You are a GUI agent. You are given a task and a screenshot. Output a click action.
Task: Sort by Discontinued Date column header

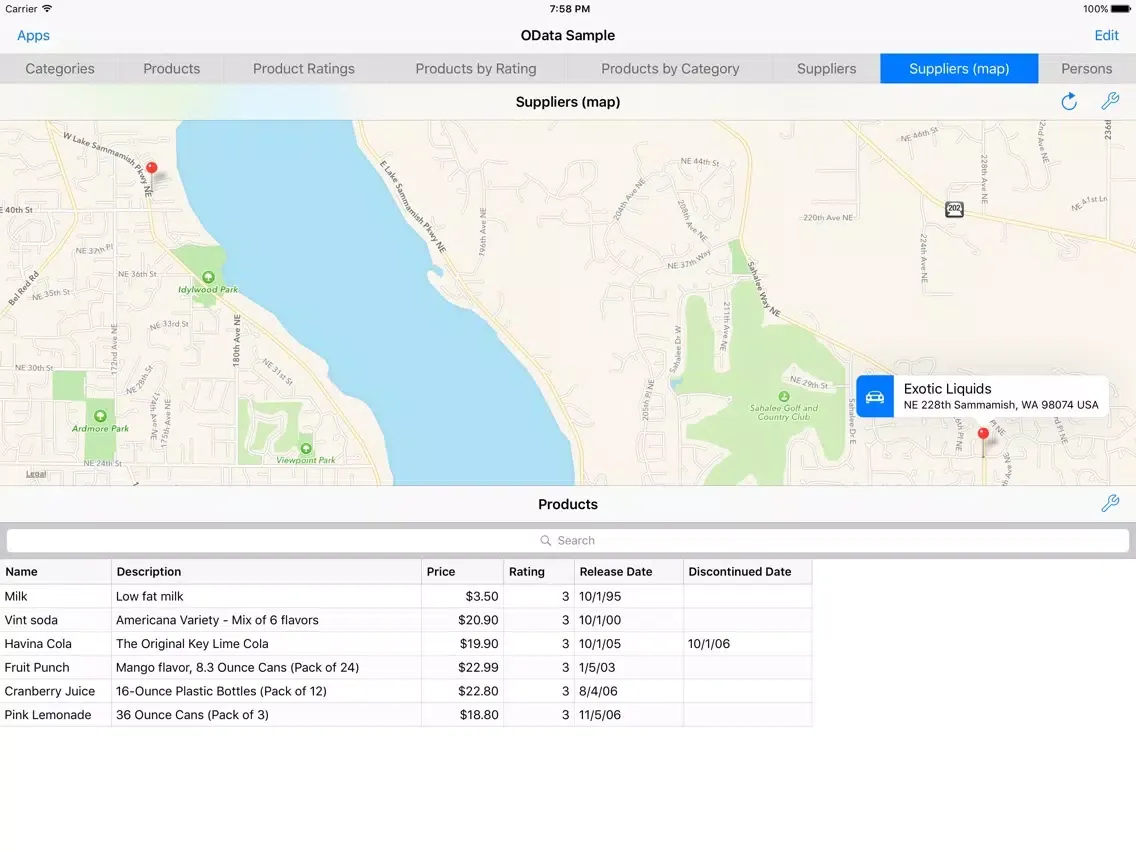(x=748, y=572)
